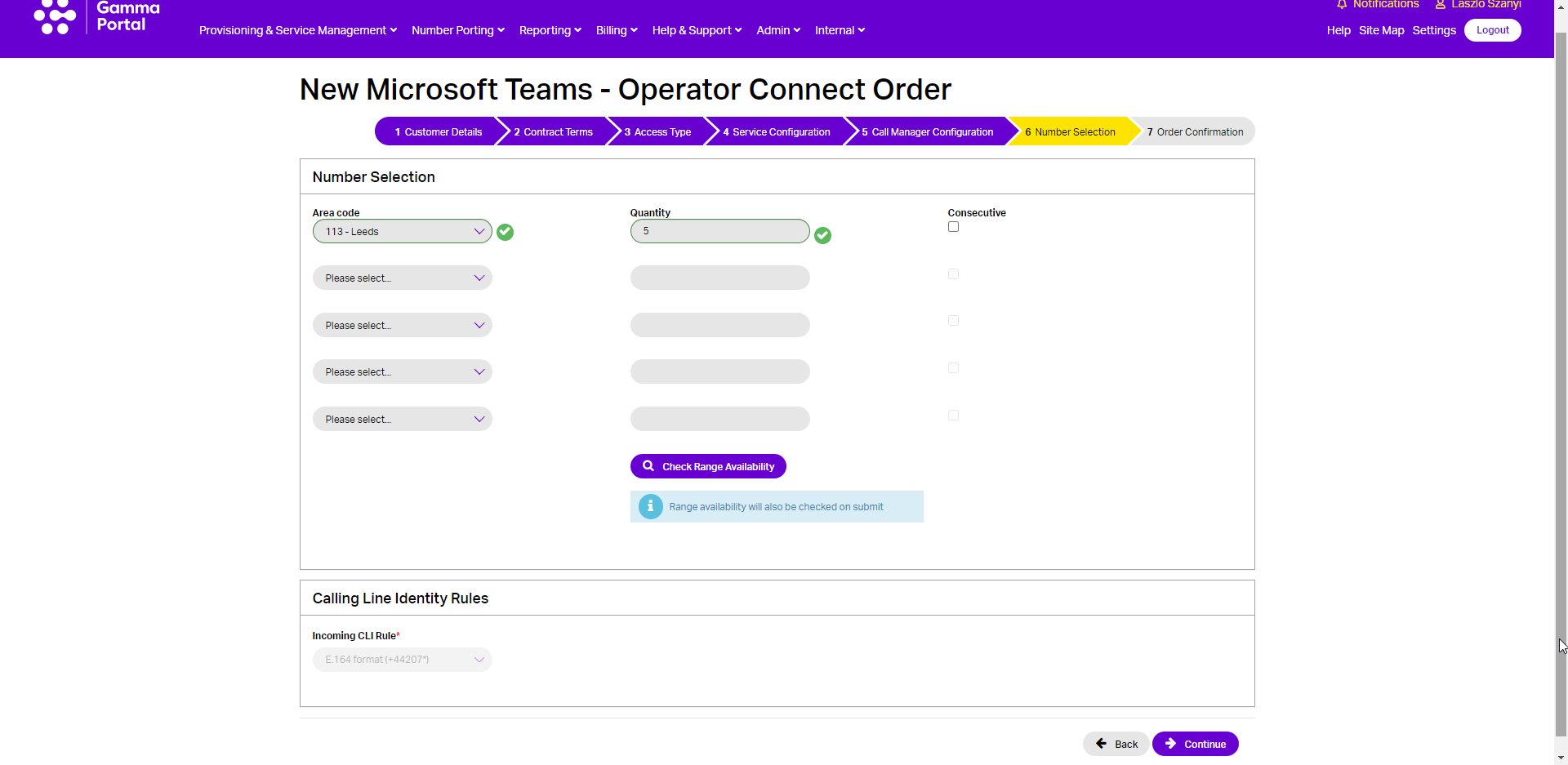Viewport: 1568px width, 765px height.
Task: Select step 6 Number Selection
Action: click(1071, 131)
